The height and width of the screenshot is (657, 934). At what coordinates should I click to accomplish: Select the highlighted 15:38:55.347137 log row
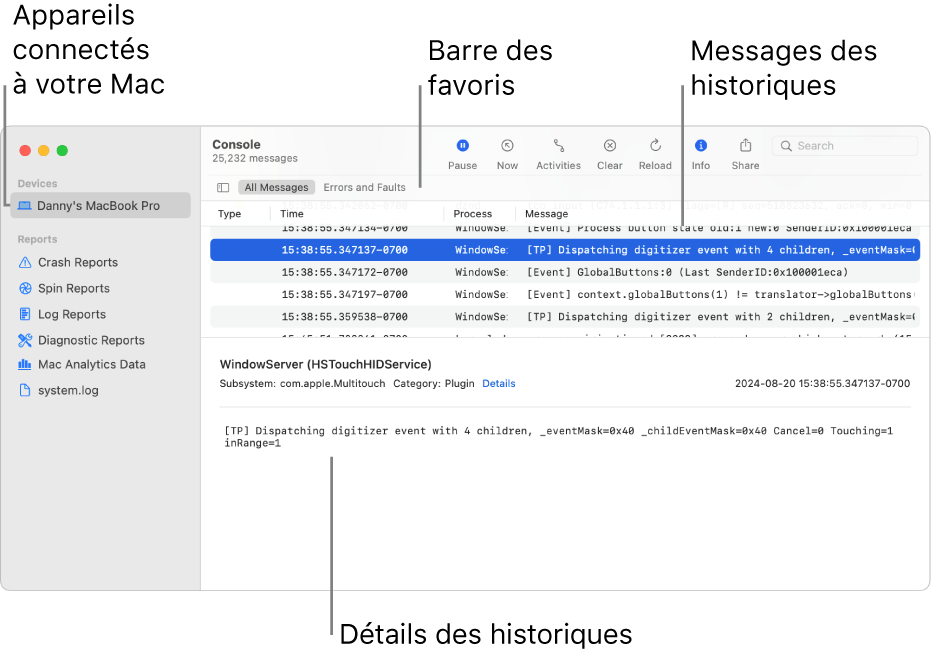[565, 250]
